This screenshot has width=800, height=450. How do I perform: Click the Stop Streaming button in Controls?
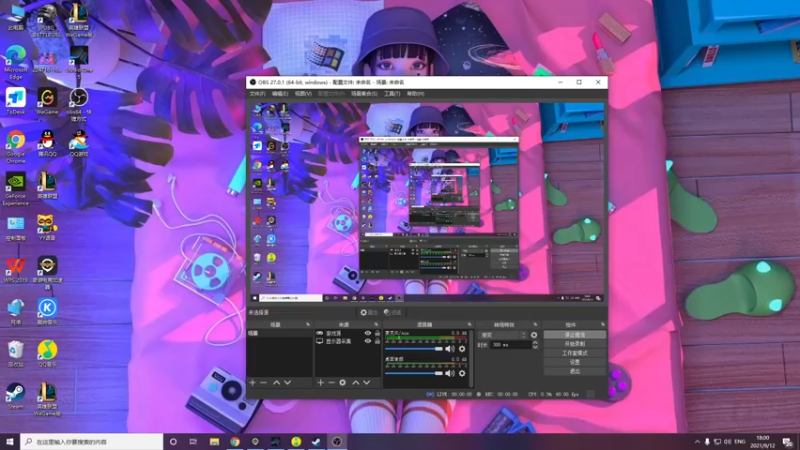[574, 335]
